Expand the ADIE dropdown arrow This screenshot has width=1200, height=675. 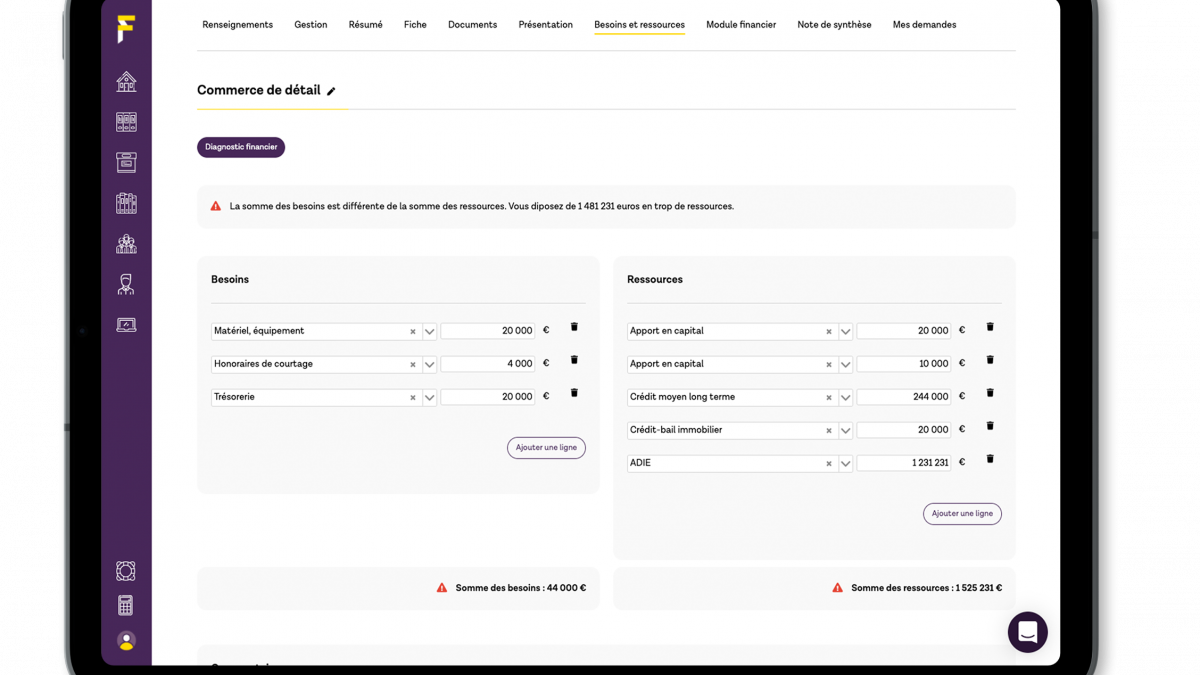(846, 464)
